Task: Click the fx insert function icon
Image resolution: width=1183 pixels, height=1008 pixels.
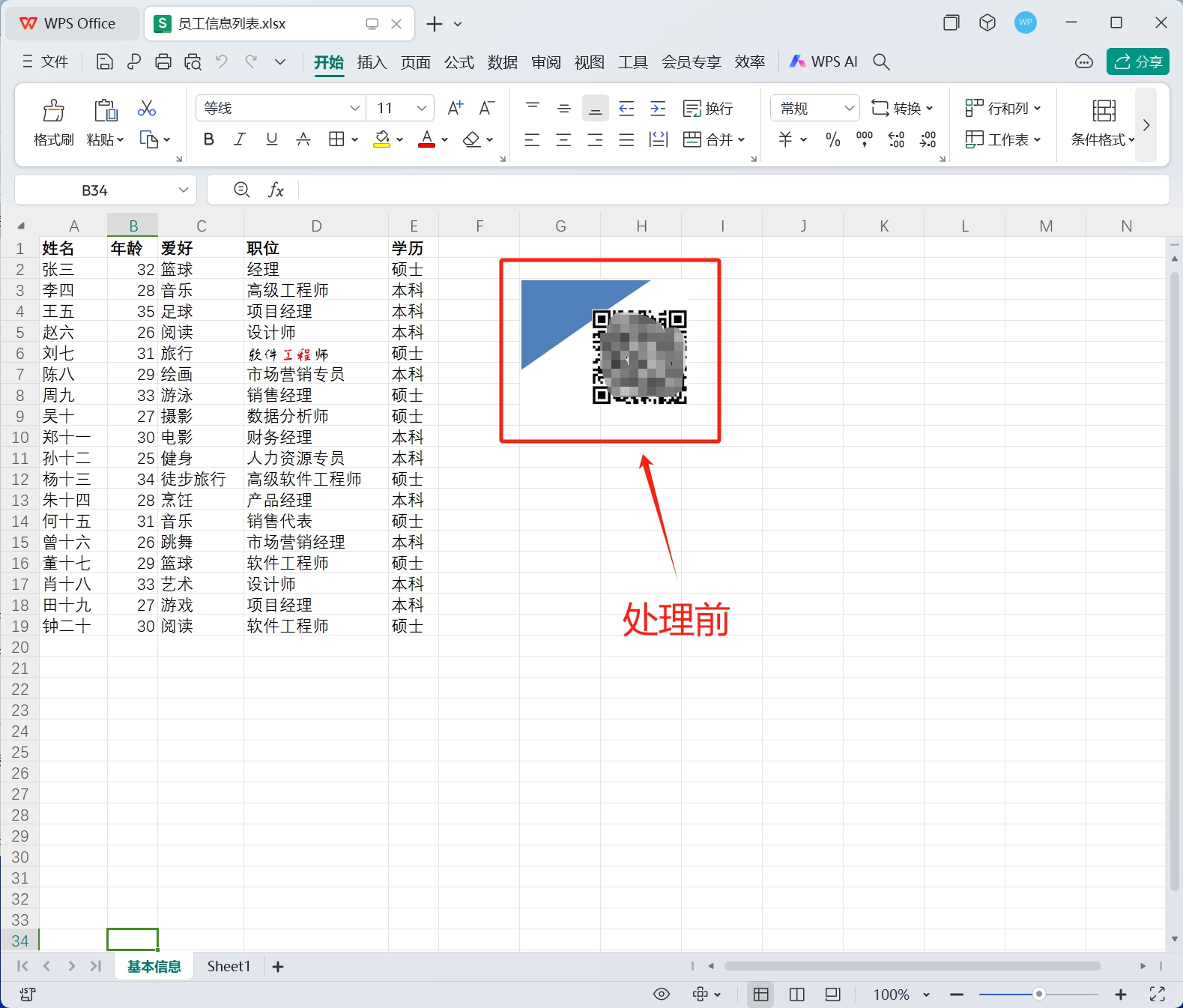Action: 276,190
